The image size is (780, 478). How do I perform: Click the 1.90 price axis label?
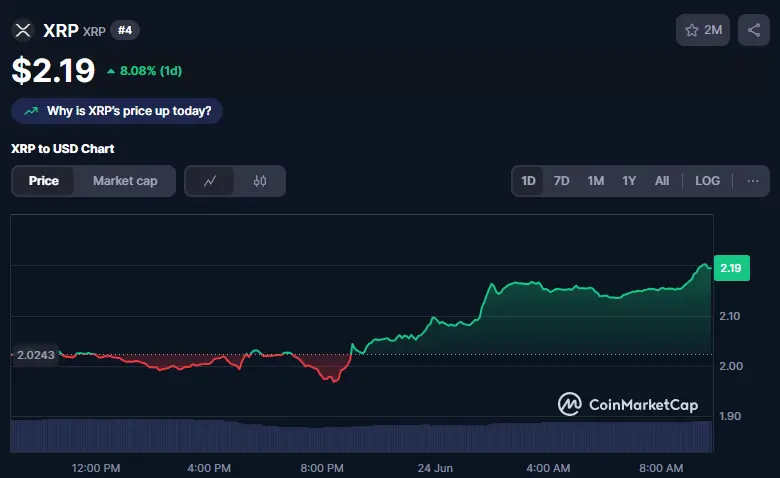pyautogui.click(x=730, y=416)
